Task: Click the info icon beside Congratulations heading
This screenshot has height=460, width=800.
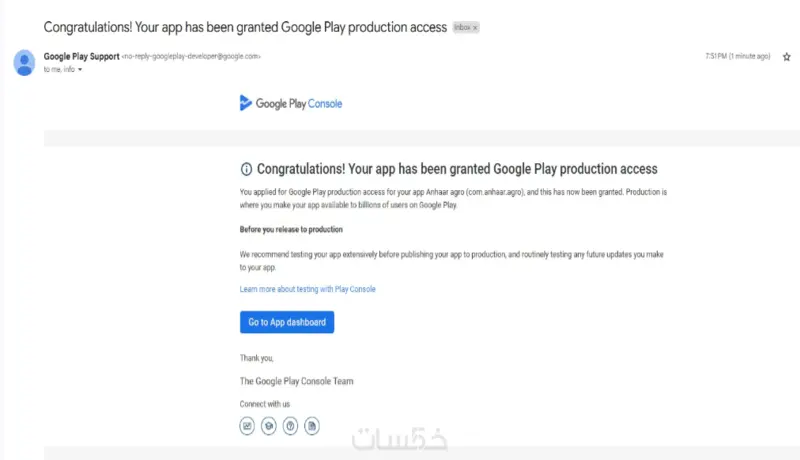Action: (x=246, y=169)
